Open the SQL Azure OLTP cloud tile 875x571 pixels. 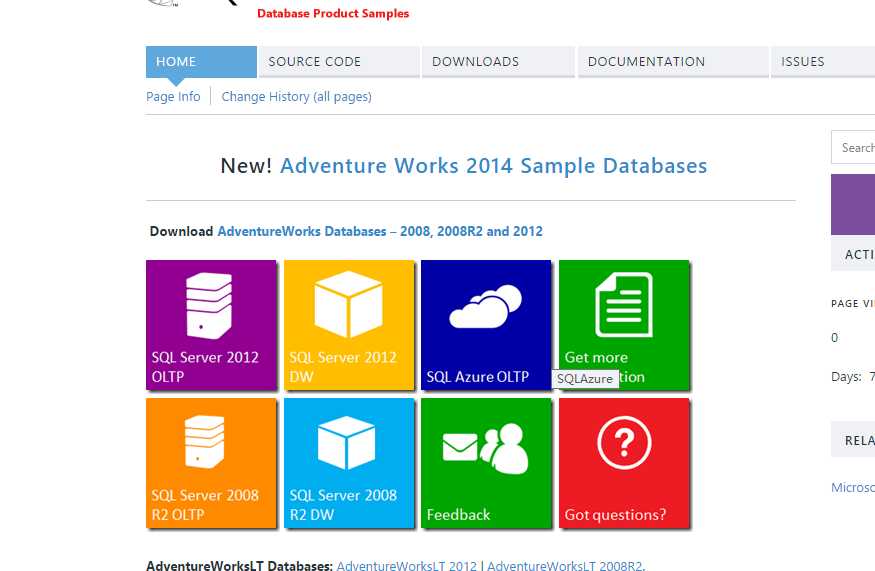486,325
